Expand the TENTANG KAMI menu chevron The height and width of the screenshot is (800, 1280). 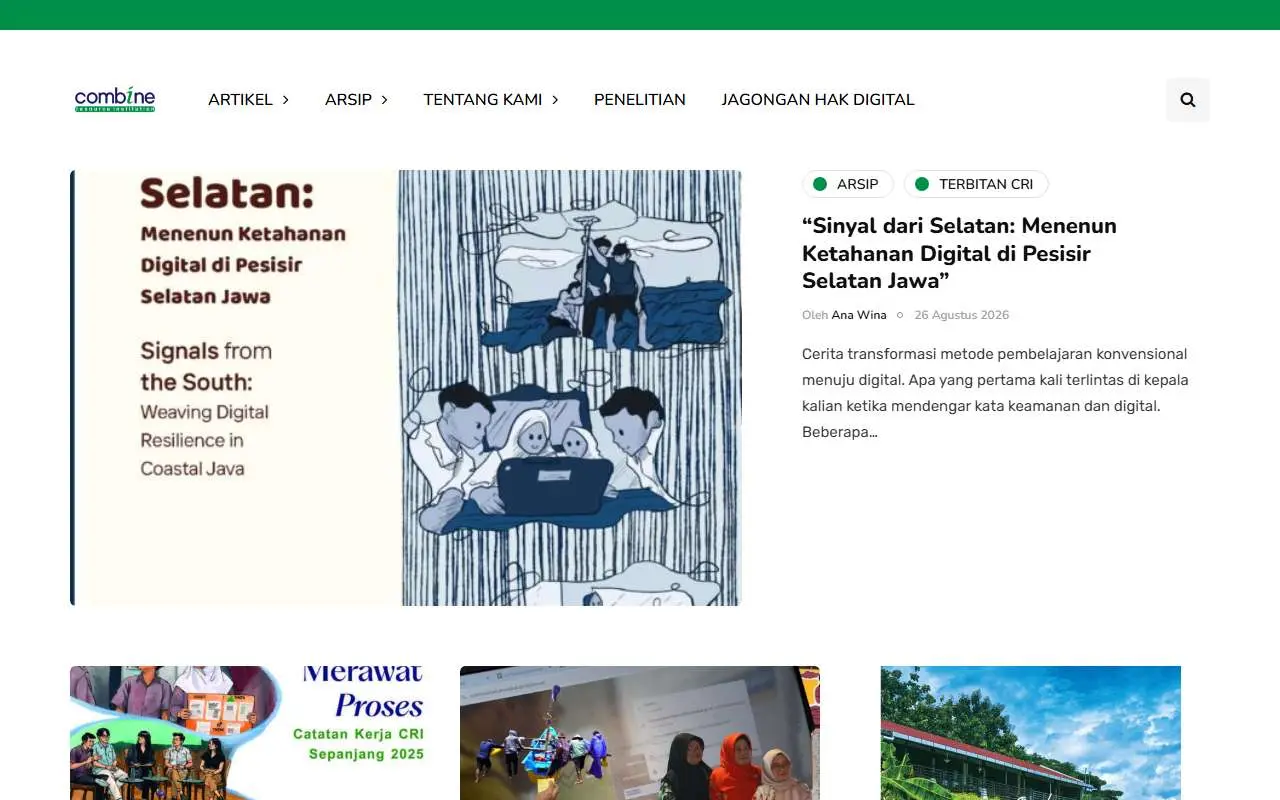click(x=555, y=100)
